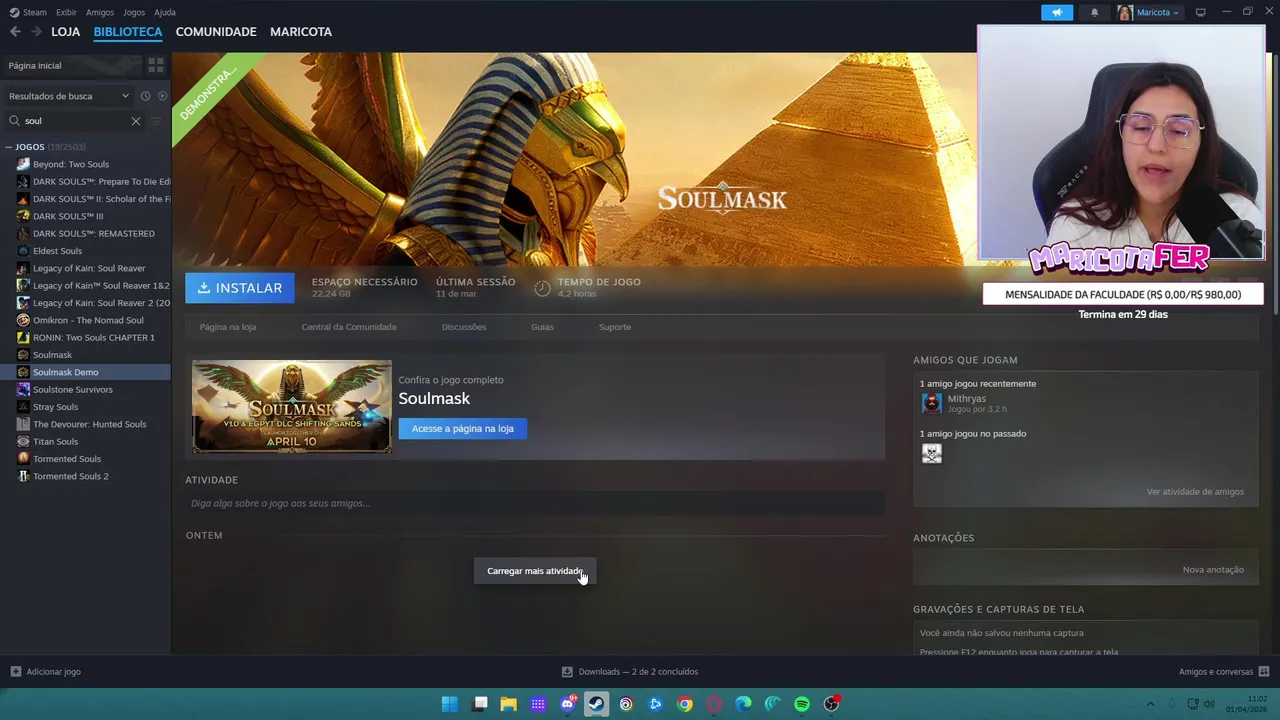Open the Maricota account dropdown
1280x720 pixels.
1148,12
